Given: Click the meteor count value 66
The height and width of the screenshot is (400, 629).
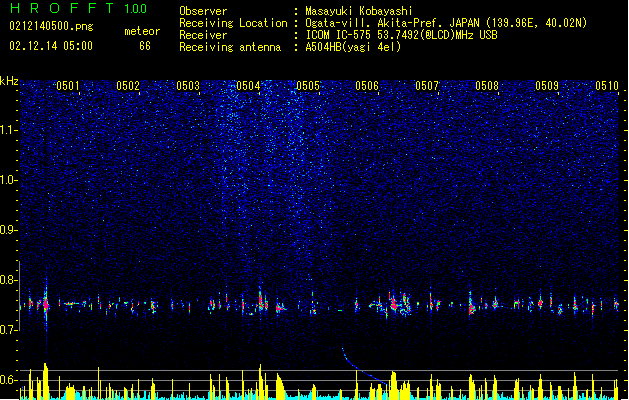Looking at the screenshot, I should pyautogui.click(x=145, y=46).
